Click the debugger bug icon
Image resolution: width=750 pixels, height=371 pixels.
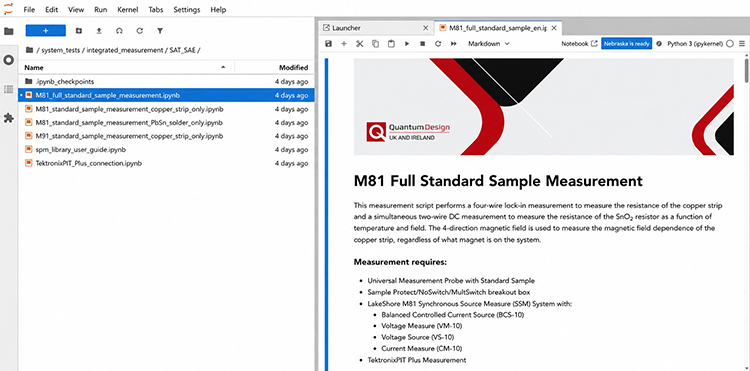[659, 44]
